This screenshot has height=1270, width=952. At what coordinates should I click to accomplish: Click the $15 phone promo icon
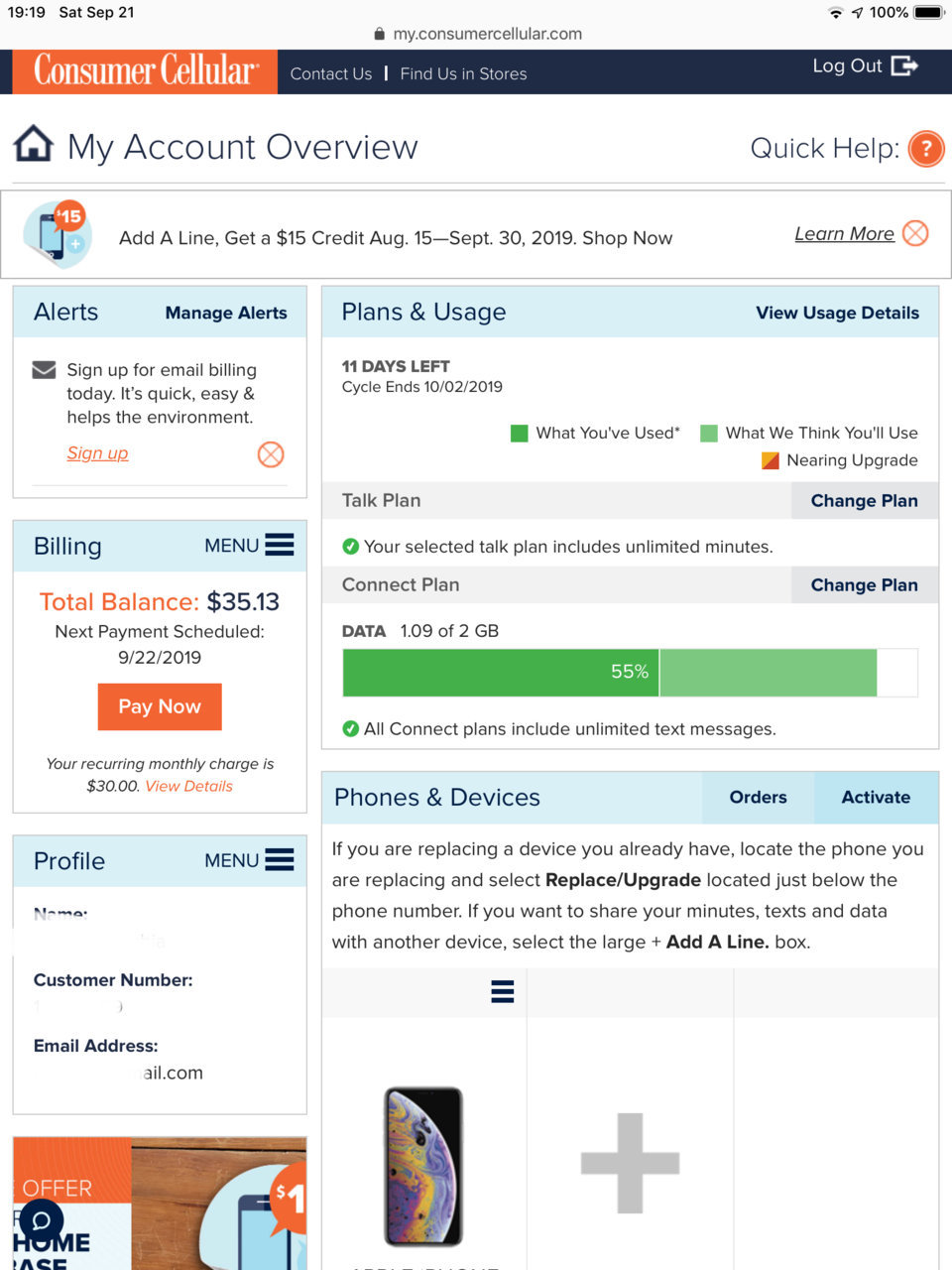pyautogui.click(x=57, y=234)
